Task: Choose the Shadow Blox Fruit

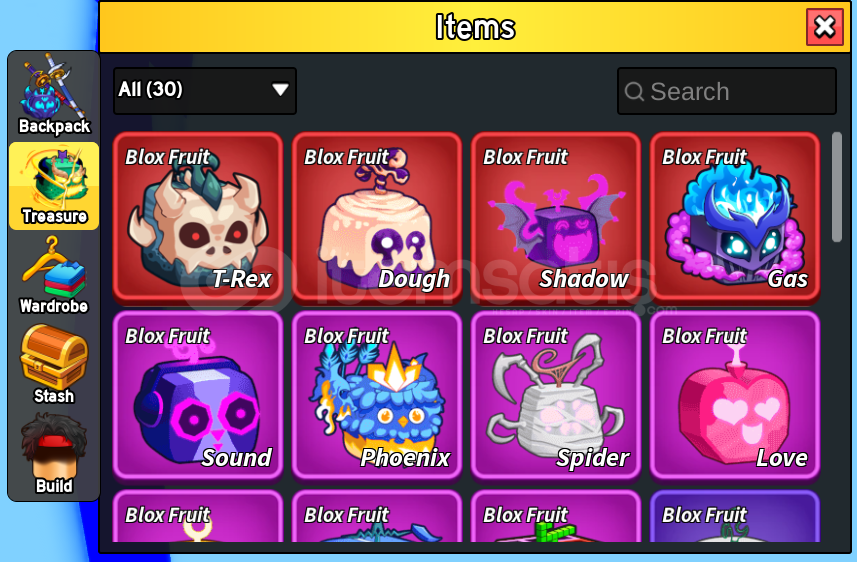Action: [556, 216]
